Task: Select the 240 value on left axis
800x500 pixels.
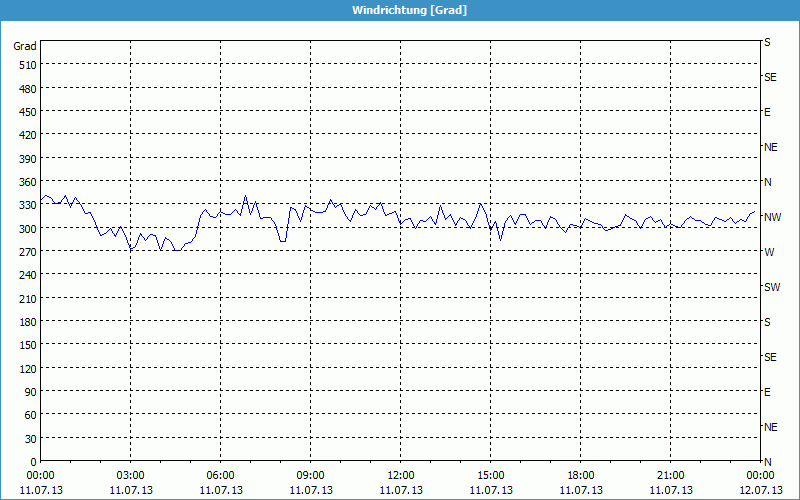Action: 25,275
